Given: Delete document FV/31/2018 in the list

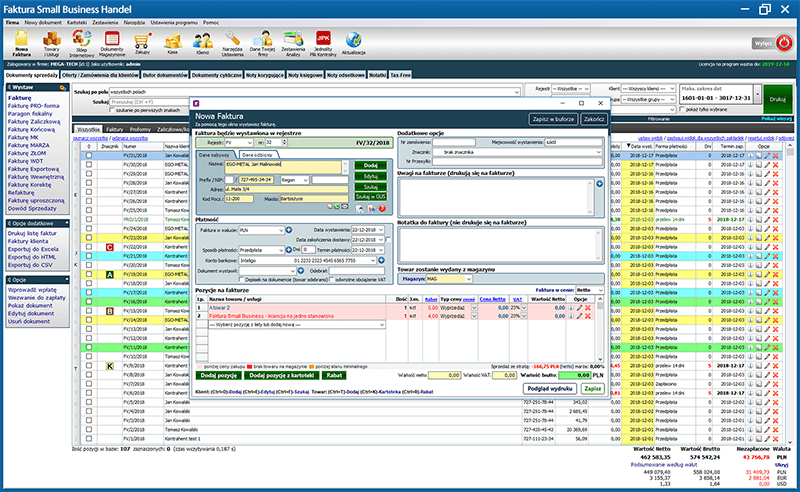Looking at the screenshot, I should pyautogui.click(x=776, y=156).
